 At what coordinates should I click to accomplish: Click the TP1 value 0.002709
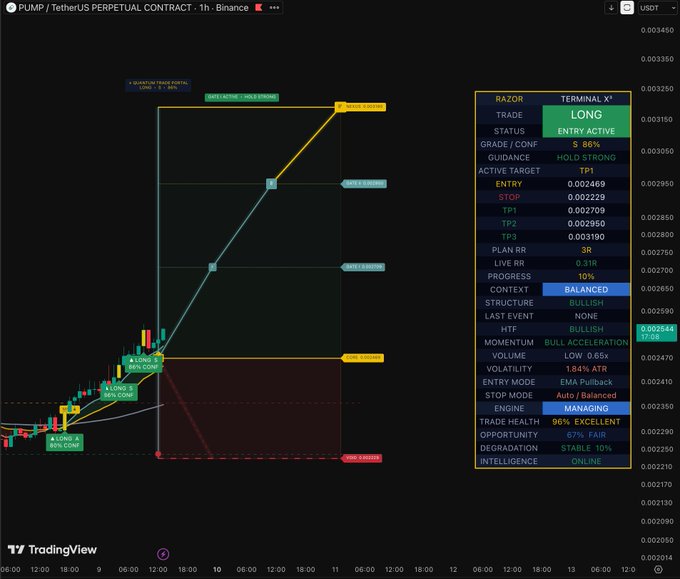(x=586, y=210)
